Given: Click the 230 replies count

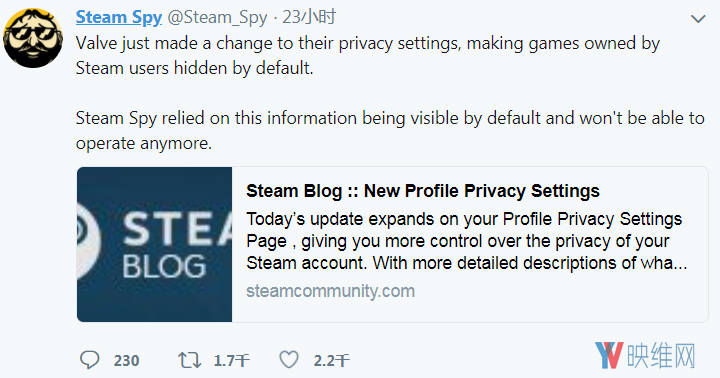Looking at the screenshot, I should (x=126, y=361).
